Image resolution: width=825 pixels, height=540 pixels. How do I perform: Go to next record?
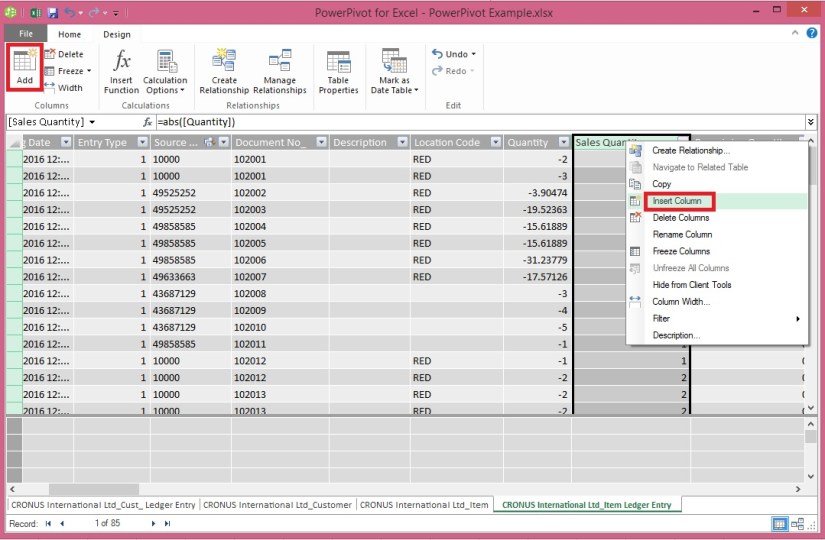pyautogui.click(x=153, y=523)
